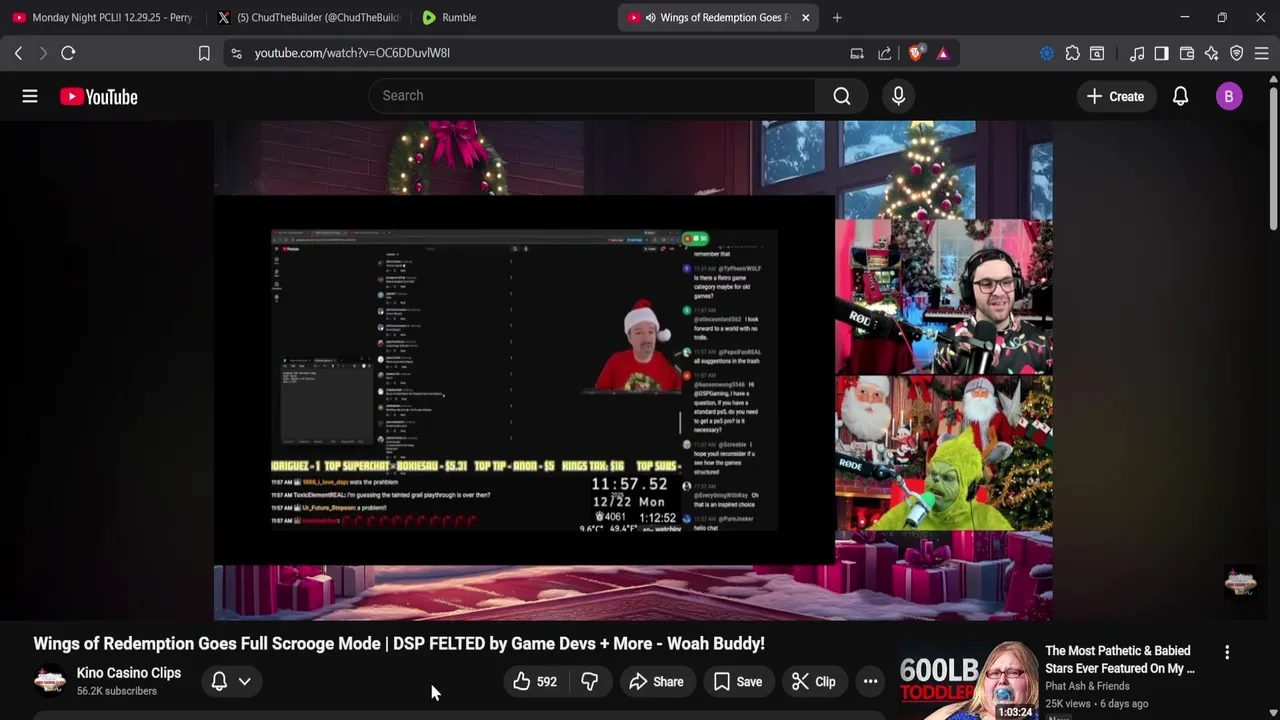Expand the notification preferences chevron
This screenshot has height=720, width=1280.
pyautogui.click(x=244, y=682)
